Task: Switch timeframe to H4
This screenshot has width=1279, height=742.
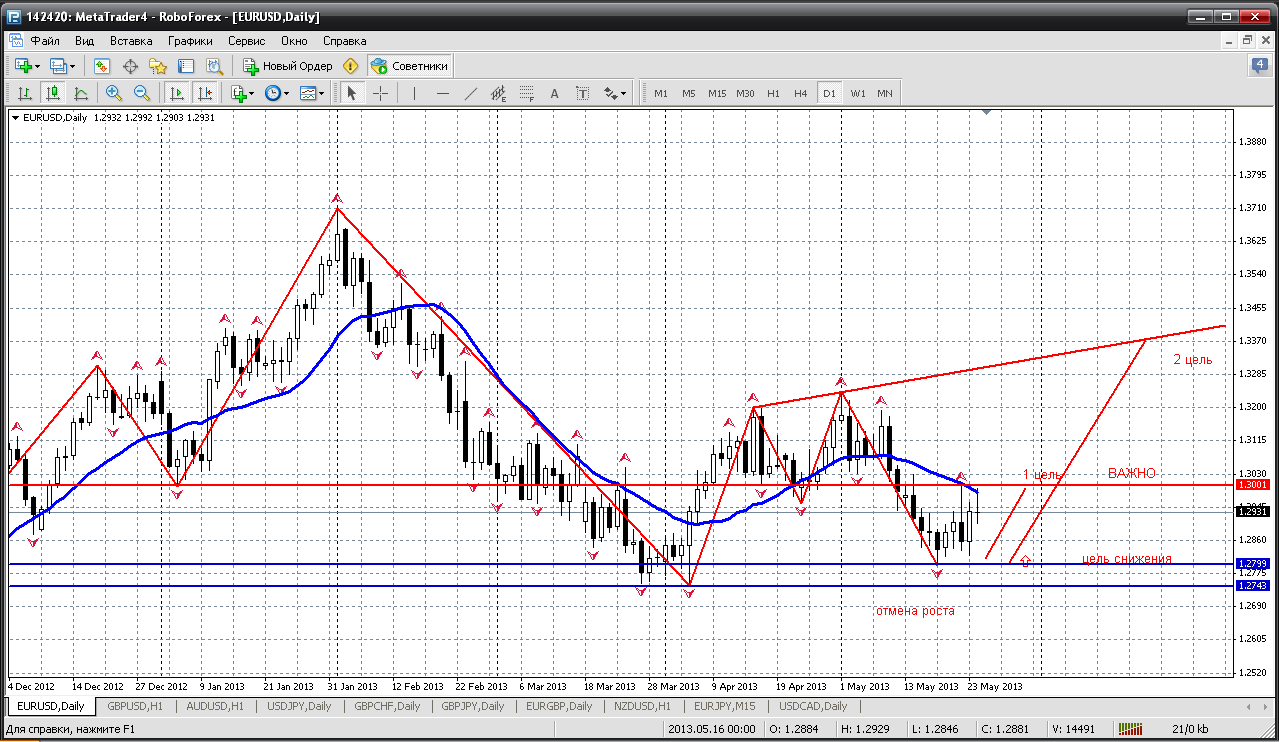Action: pyautogui.click(x=800, y=93)
